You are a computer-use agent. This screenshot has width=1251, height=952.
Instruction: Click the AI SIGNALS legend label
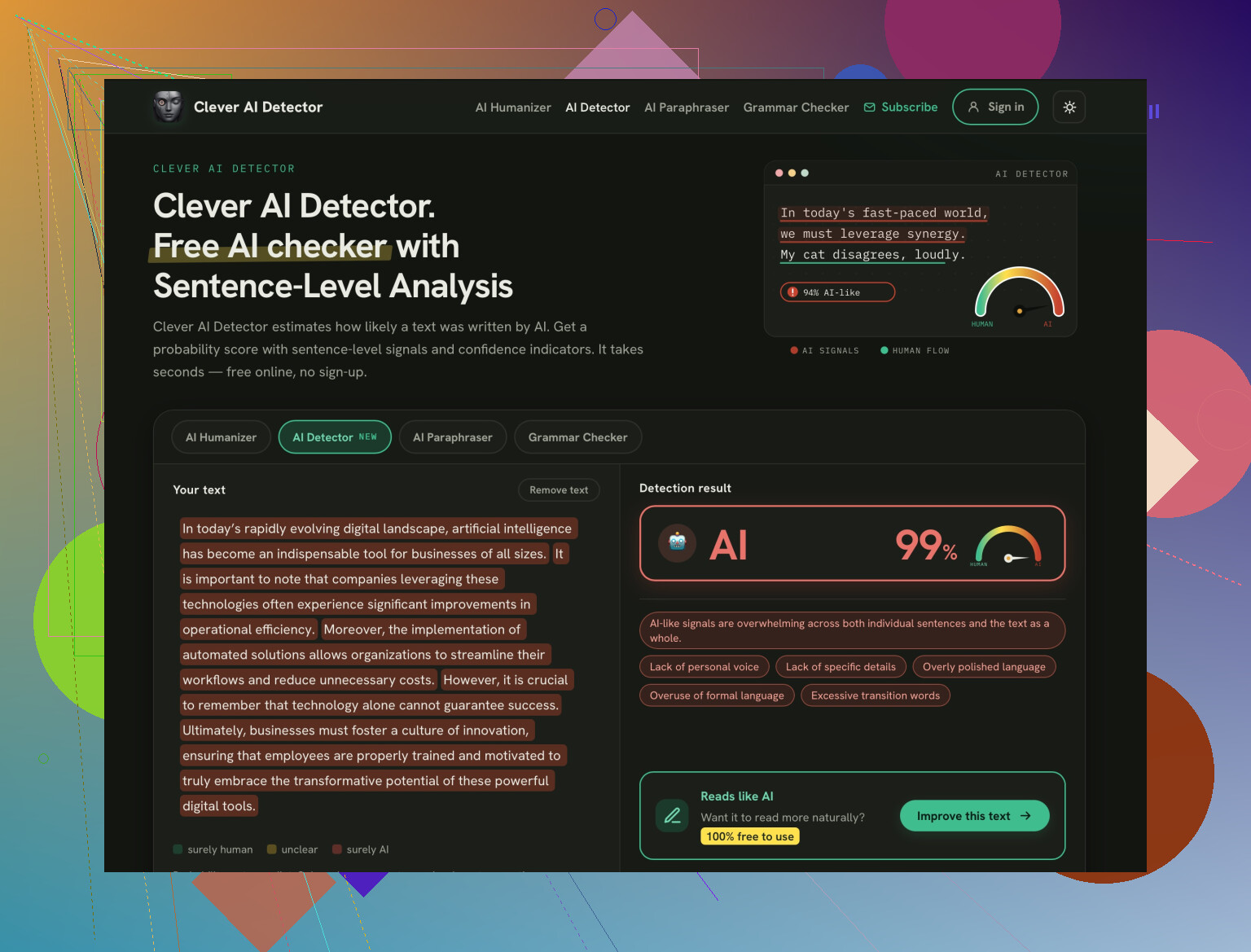tap(831, 351)
